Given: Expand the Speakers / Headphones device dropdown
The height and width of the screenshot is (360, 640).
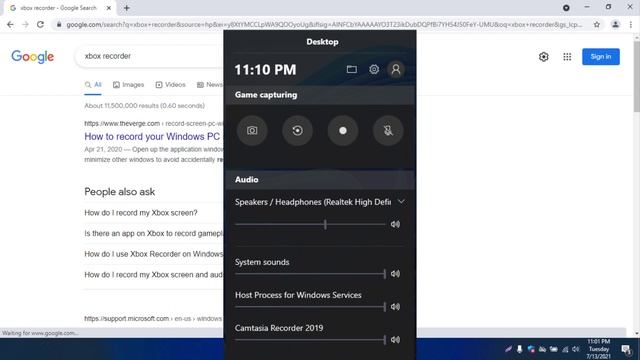Looking at the screenshot, I should pyautogui.click(x=401, y=202).
